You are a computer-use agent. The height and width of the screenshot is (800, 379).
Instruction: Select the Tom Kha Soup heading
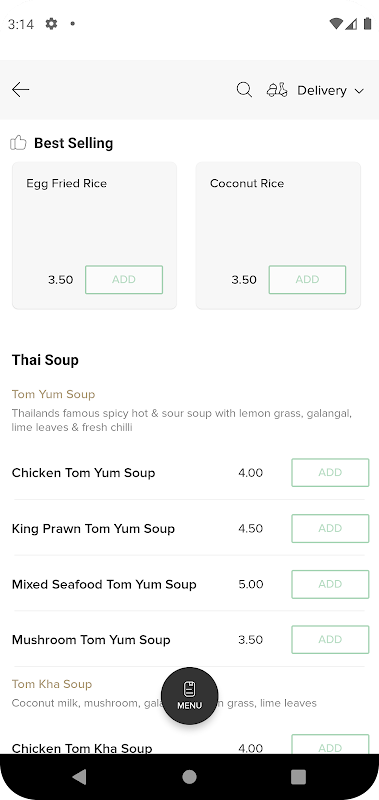[x=52, y=684]
